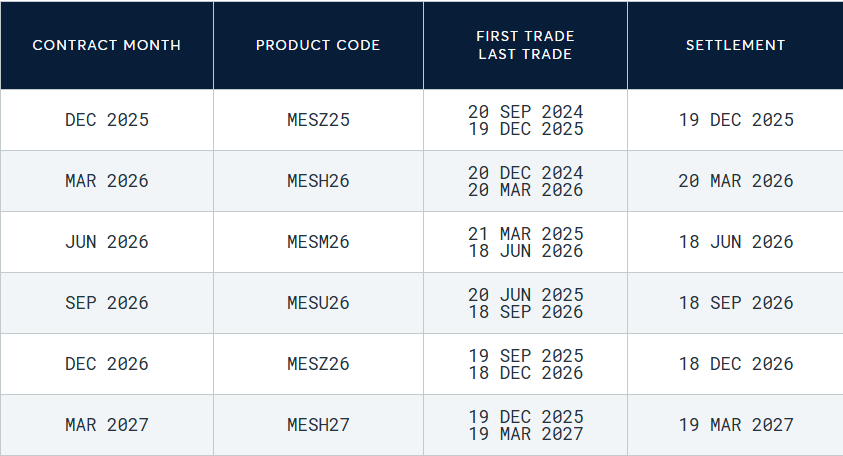Image resolution: width=843 pixels, height=456 pixels.
Task: Select product code MESZ26
Action: [x=318, y=364]
